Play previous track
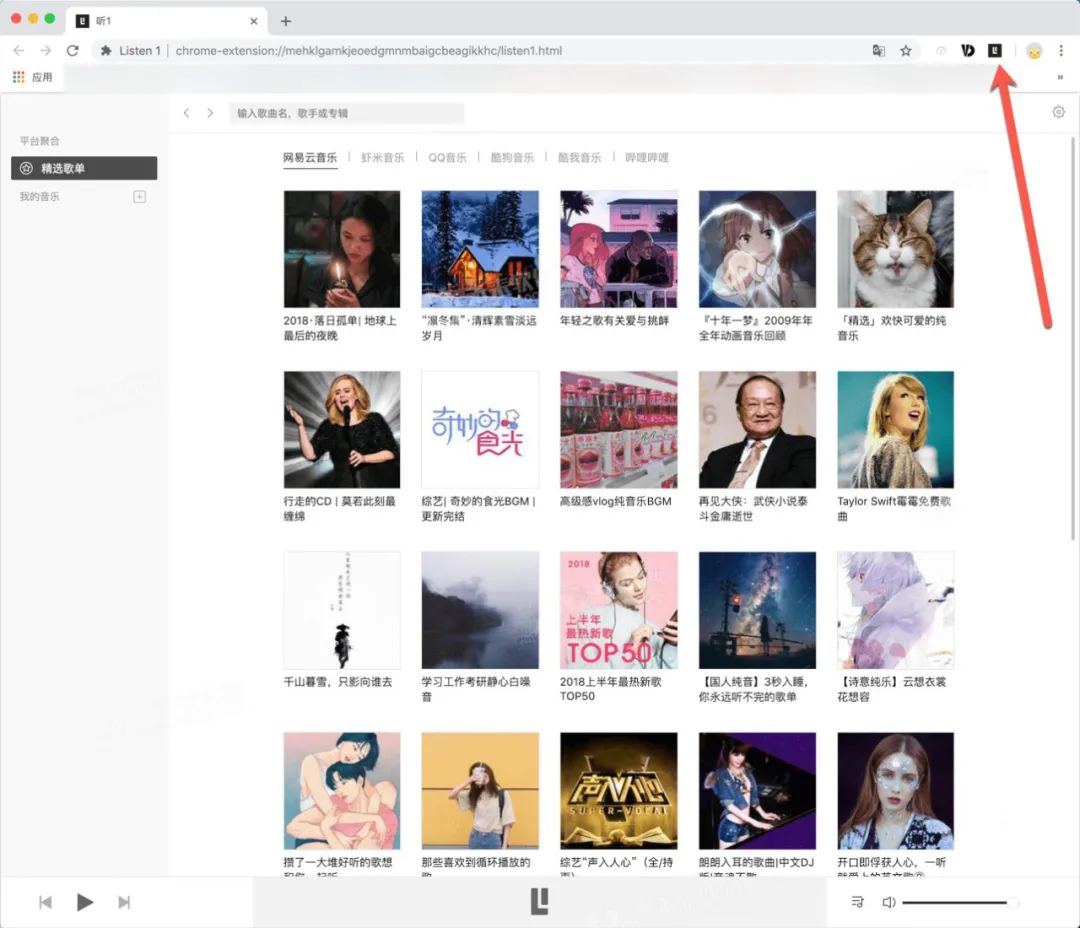The image size is (1080, 928). point(45,902)
